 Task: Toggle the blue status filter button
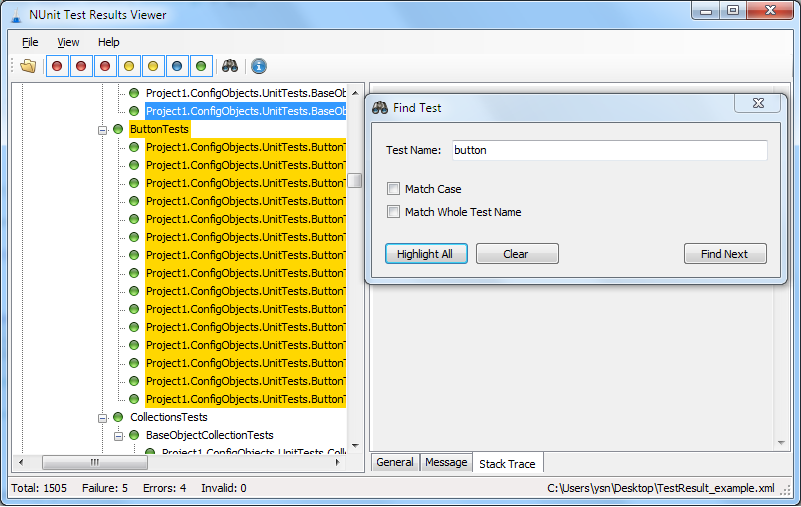tap(177, 66)
